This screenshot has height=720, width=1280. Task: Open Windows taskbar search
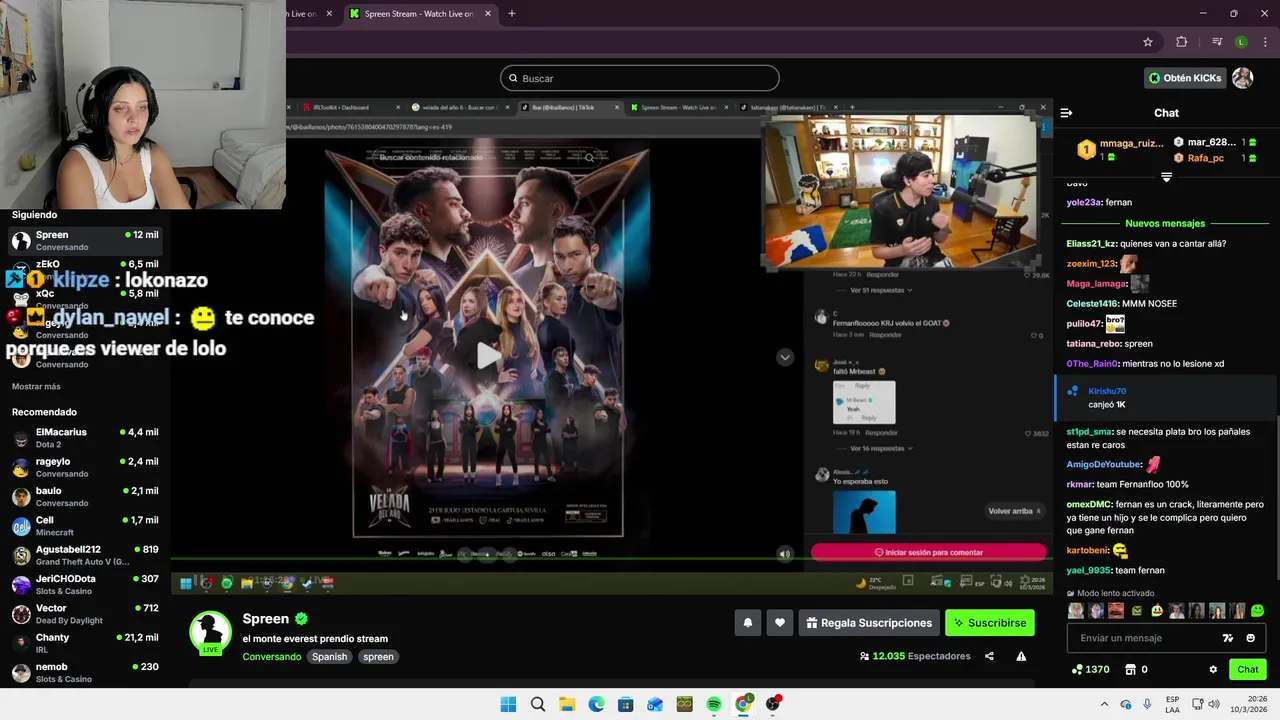tap(538, 704)
